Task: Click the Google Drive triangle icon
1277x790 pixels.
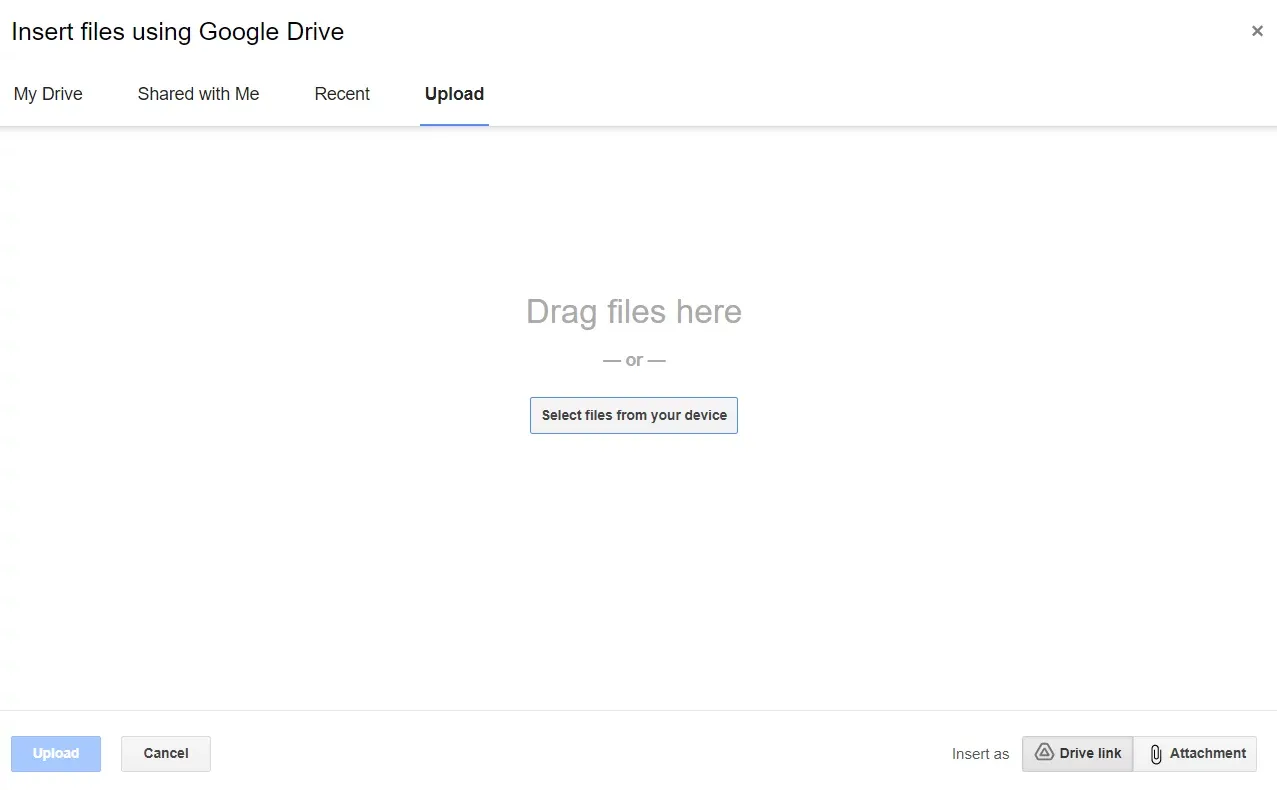Action: tap(1044, 753)
